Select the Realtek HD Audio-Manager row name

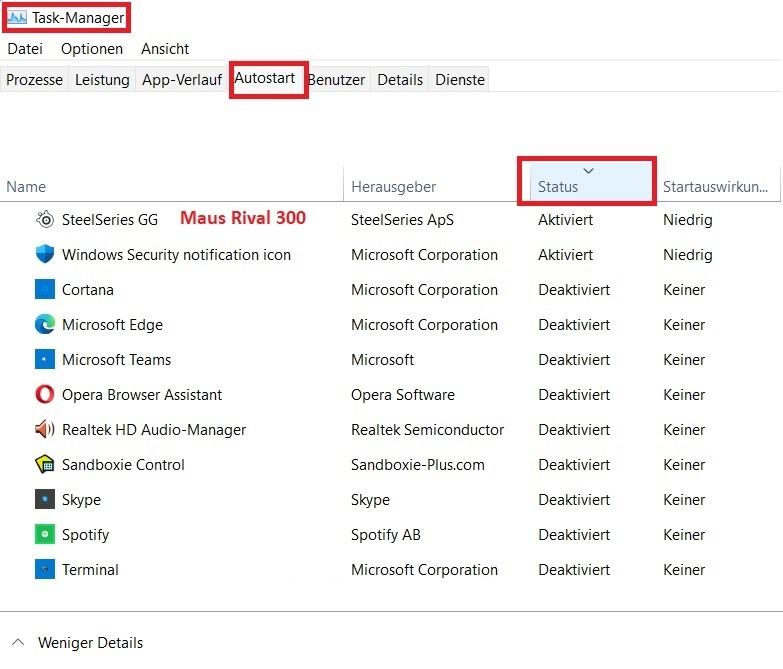click(x=154, y=430)
